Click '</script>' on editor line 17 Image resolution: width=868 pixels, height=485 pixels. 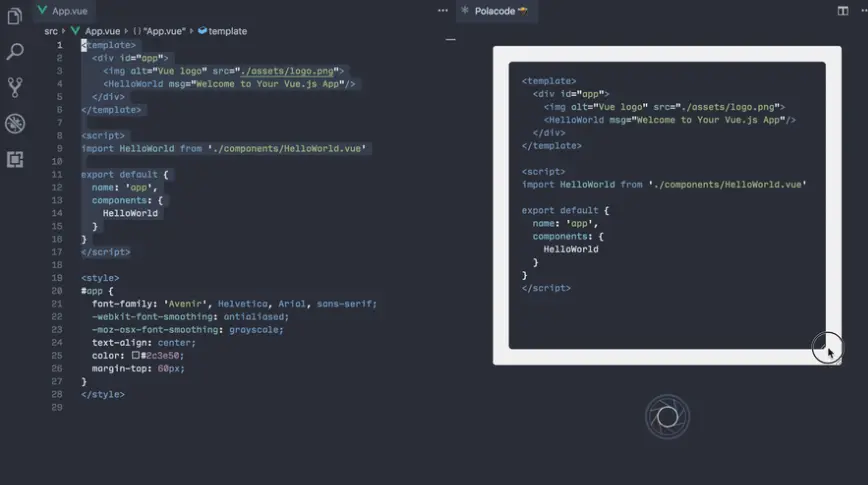[x=106, y=252]
